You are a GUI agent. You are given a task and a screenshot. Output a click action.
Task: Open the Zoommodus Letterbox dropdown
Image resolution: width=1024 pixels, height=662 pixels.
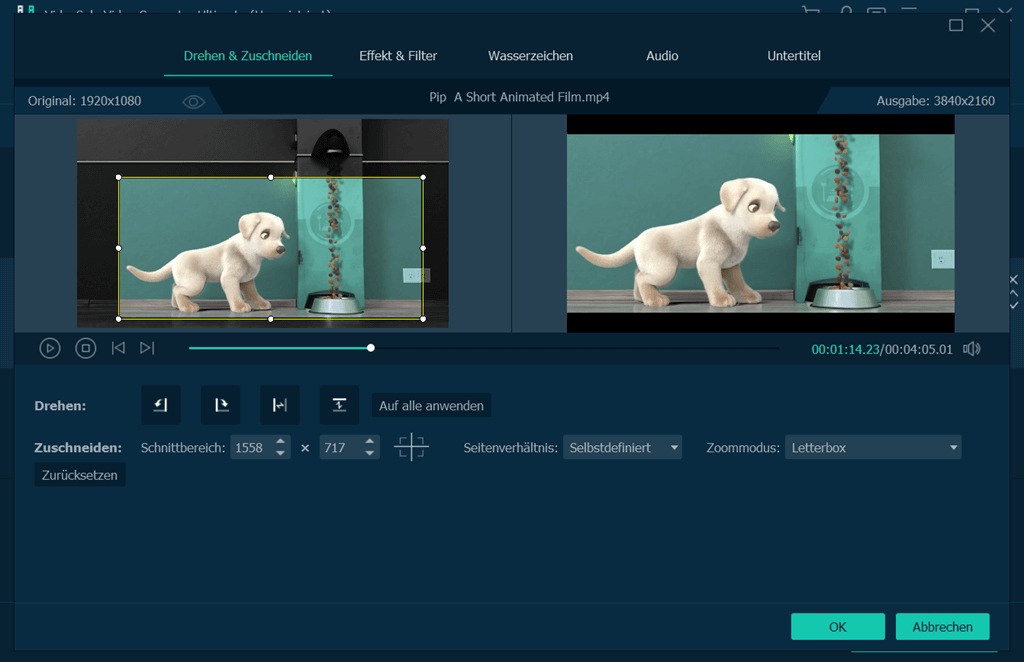click(873, 448)
